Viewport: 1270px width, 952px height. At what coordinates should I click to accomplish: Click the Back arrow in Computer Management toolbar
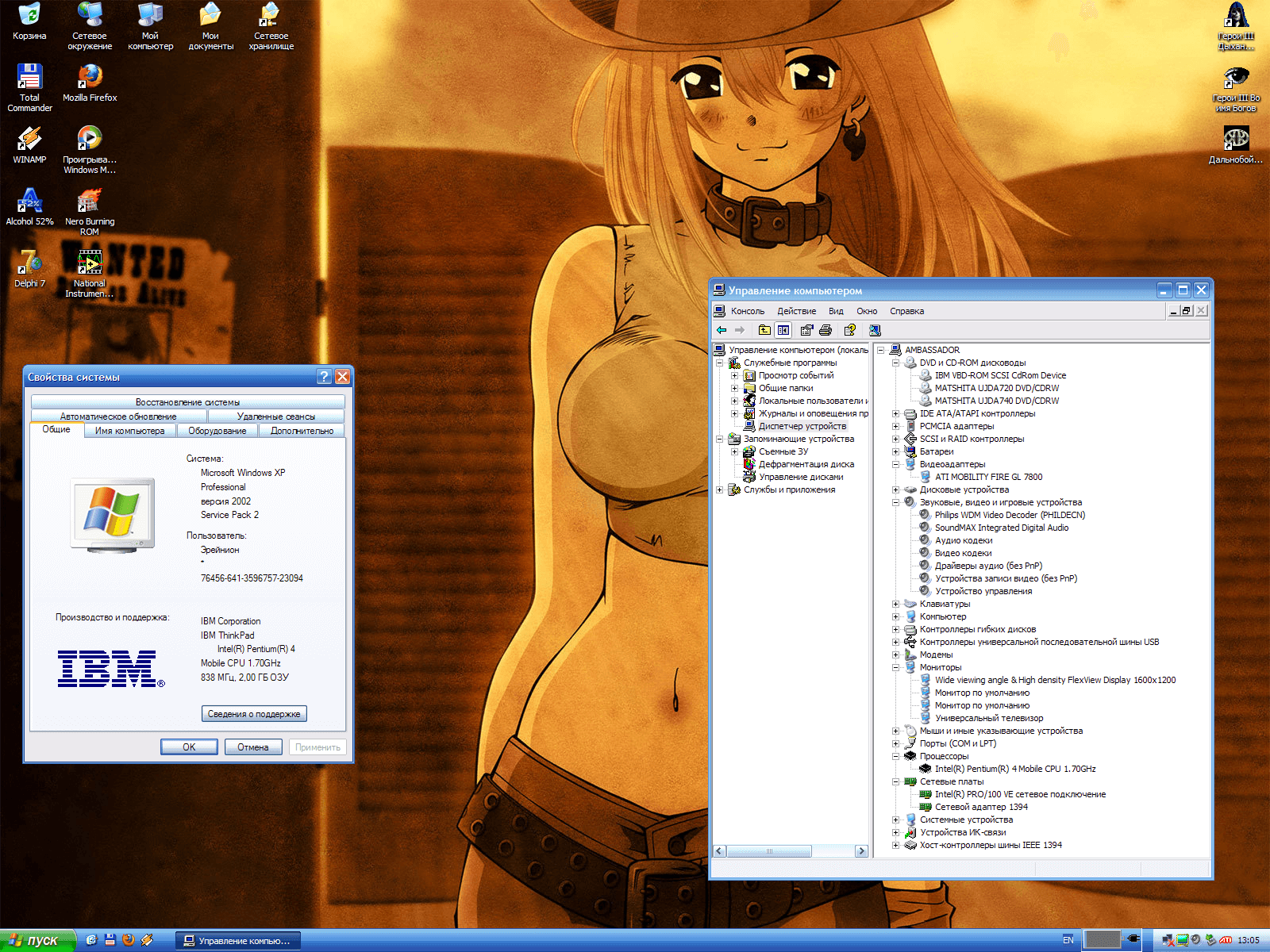point(722,330)
